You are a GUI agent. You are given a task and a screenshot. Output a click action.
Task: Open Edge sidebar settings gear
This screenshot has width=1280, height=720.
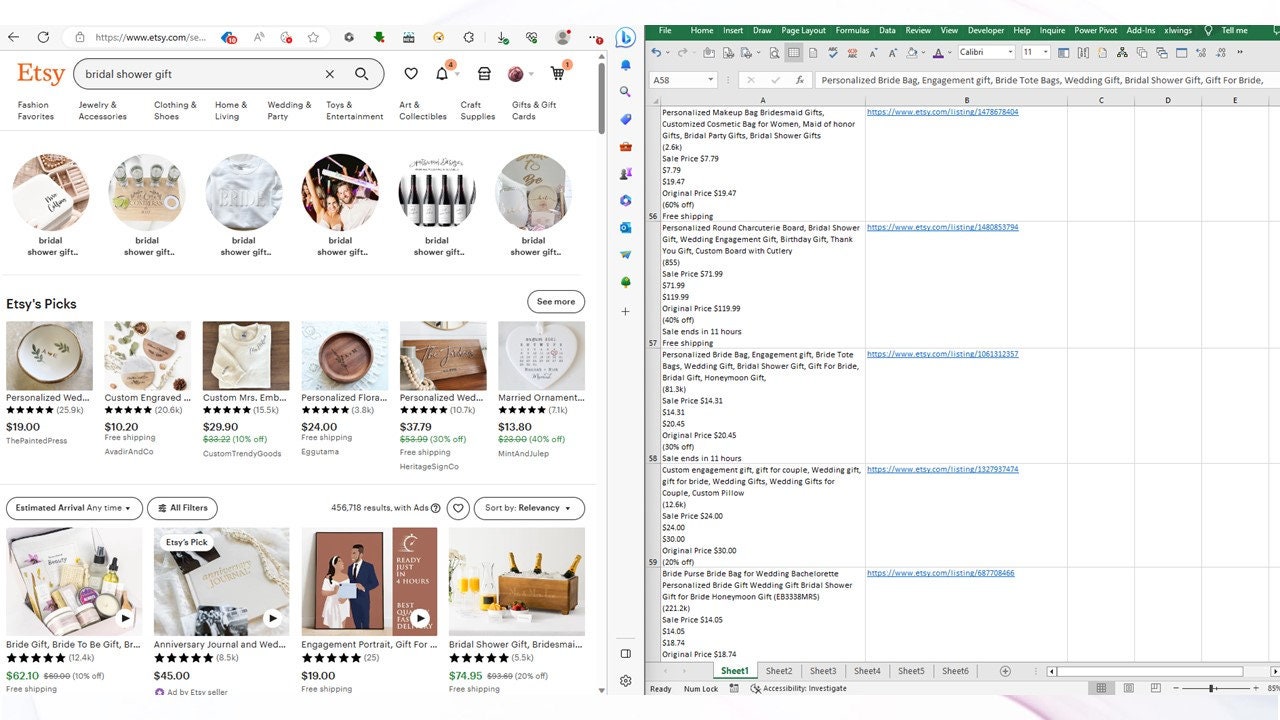click(625, 681)
